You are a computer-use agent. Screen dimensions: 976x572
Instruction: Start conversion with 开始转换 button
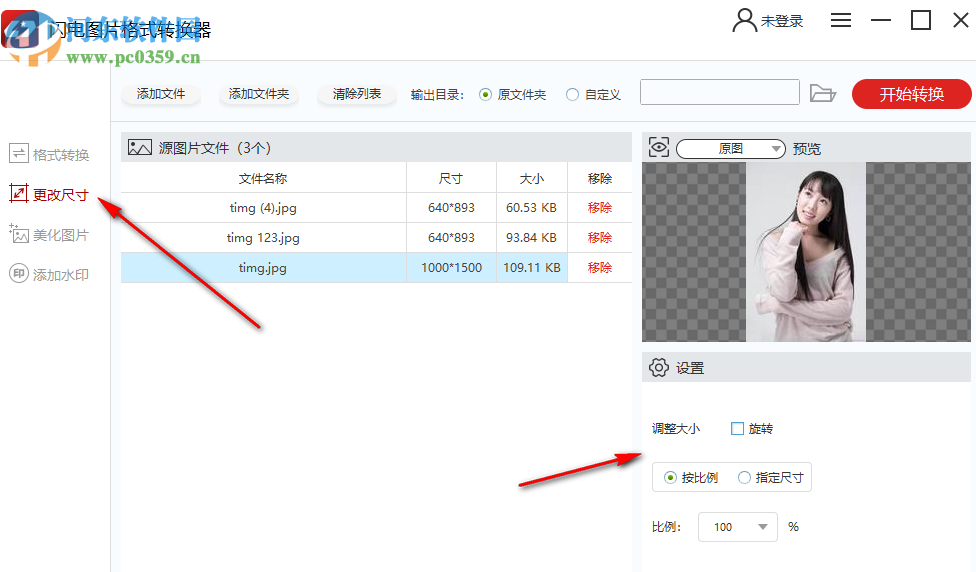click(911, 94)
